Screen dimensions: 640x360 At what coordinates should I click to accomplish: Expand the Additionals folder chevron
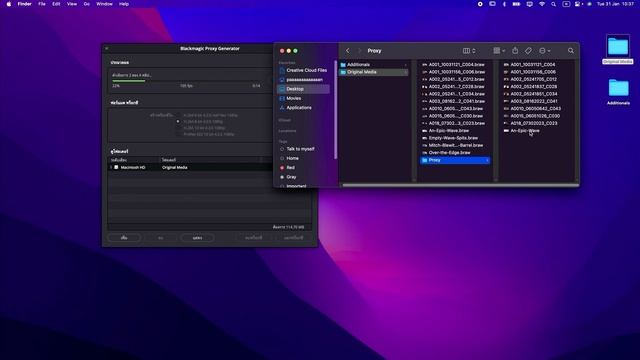pyautogui.click(x=405, y=64)
